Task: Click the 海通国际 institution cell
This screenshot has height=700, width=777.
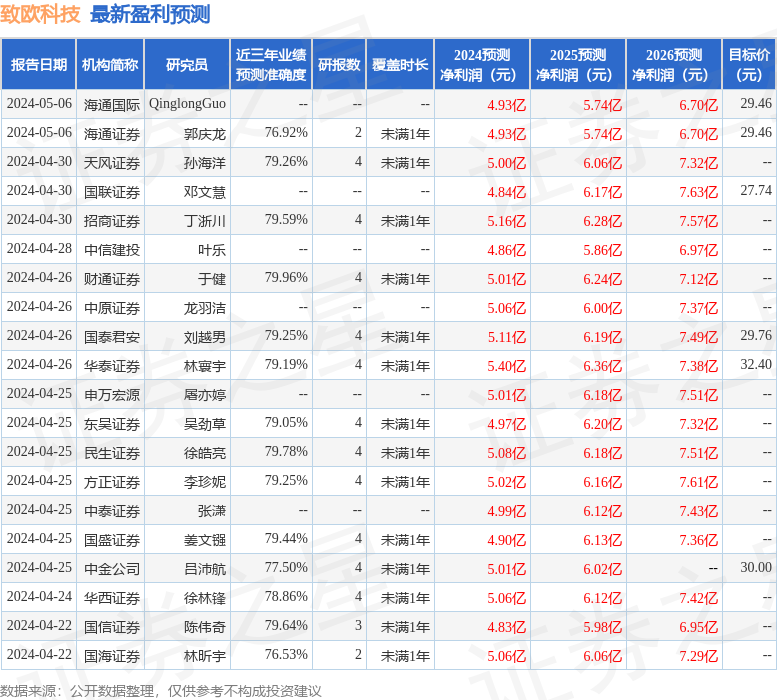Action: [x=111, y=105]
